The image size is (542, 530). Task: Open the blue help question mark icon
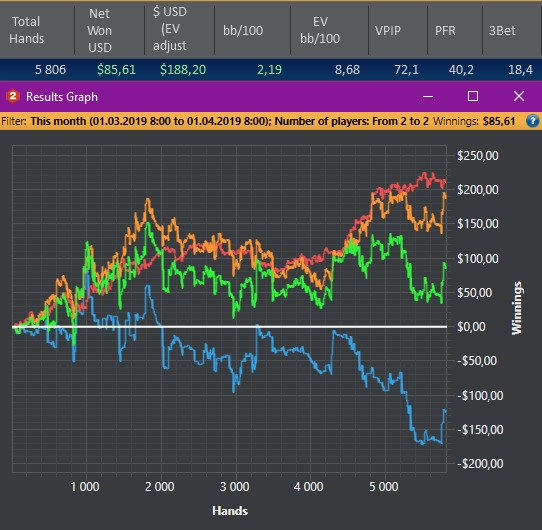[532, 121]
